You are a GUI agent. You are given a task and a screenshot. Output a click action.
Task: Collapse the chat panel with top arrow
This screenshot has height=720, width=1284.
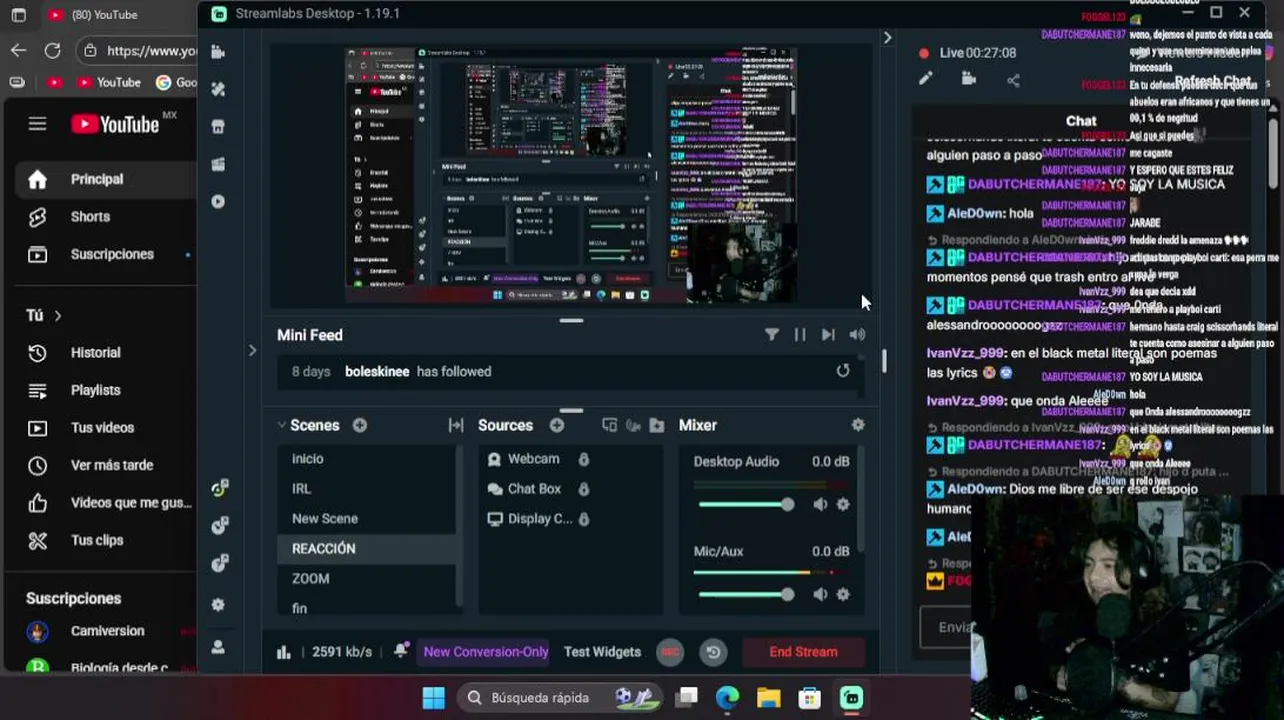[x=887, y=37]
